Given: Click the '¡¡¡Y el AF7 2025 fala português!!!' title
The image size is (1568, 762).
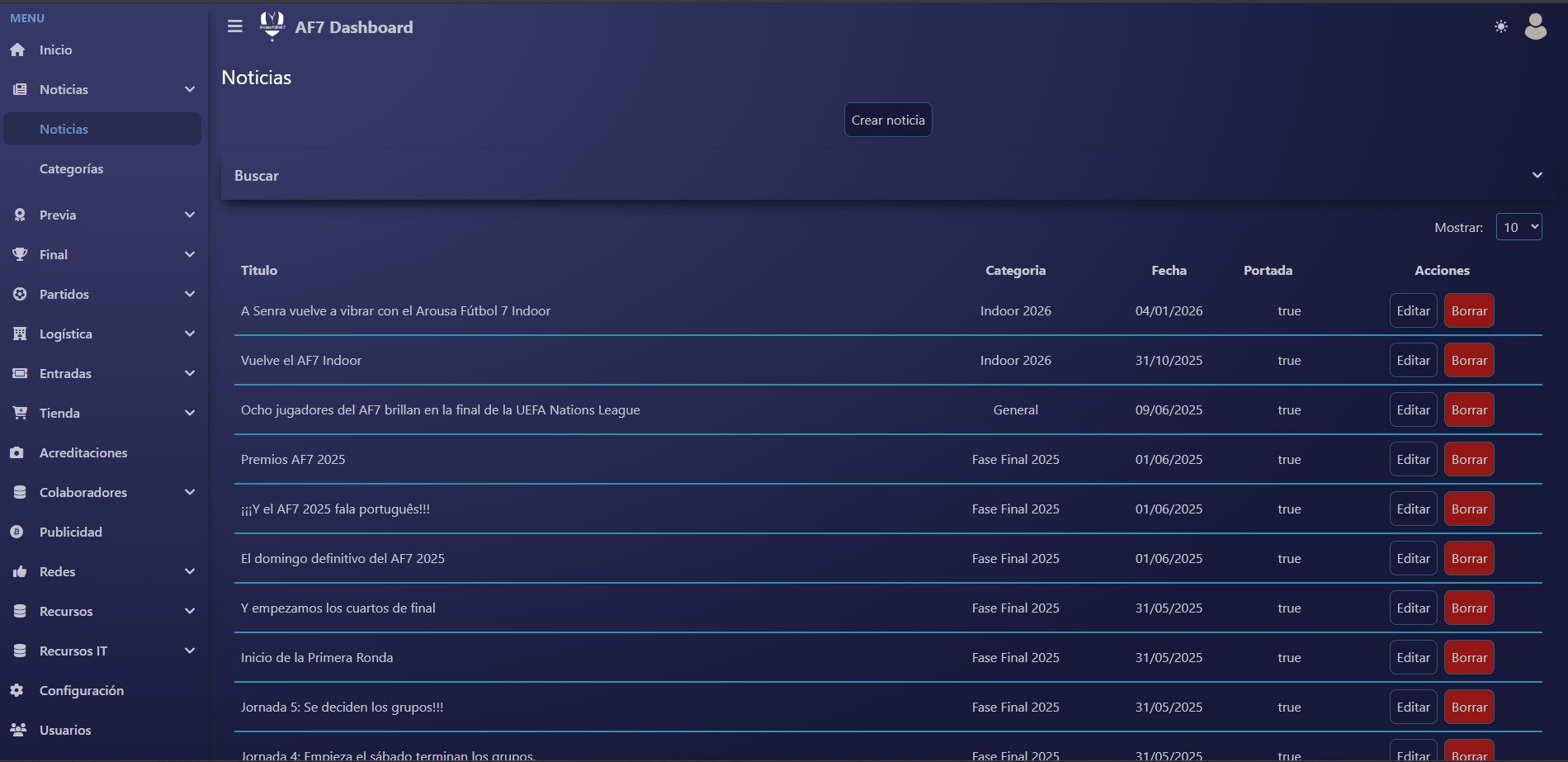Looking at the screenshot, I should pyautogui.click(x=335, y=509).
